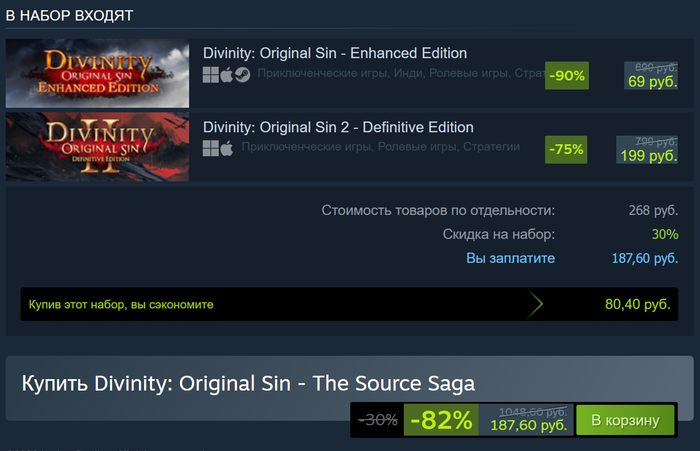Viewport: 700px width, 451px height.
Task: Click the 'В корзину' add to cart button
Action: coord(625,420)
